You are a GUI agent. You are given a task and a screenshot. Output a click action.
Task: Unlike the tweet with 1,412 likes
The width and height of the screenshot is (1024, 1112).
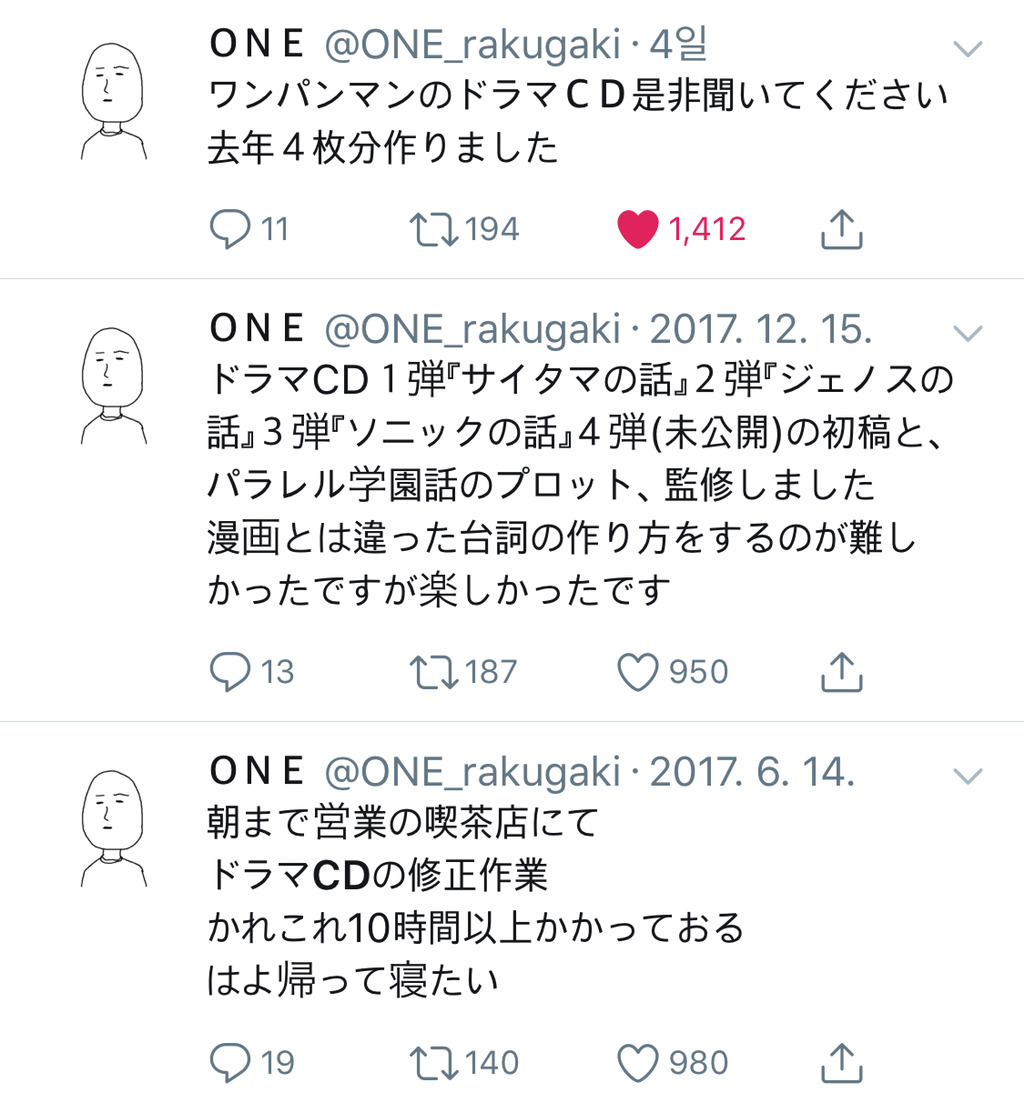coord(639,229)
